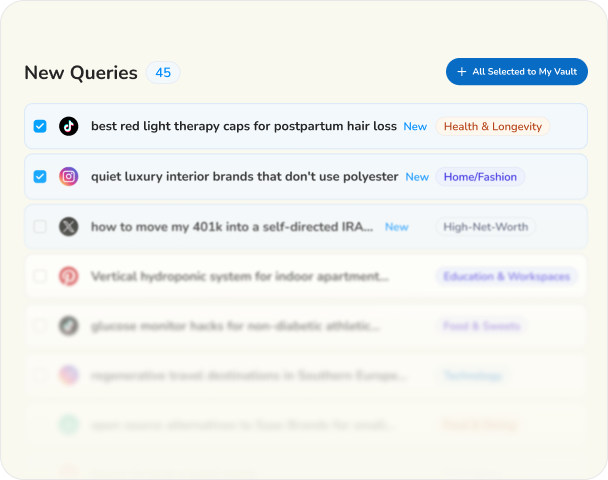This screenshot has width=608, height=480.
Task: Click the X icon on 401k query
Action: [68, 227]
